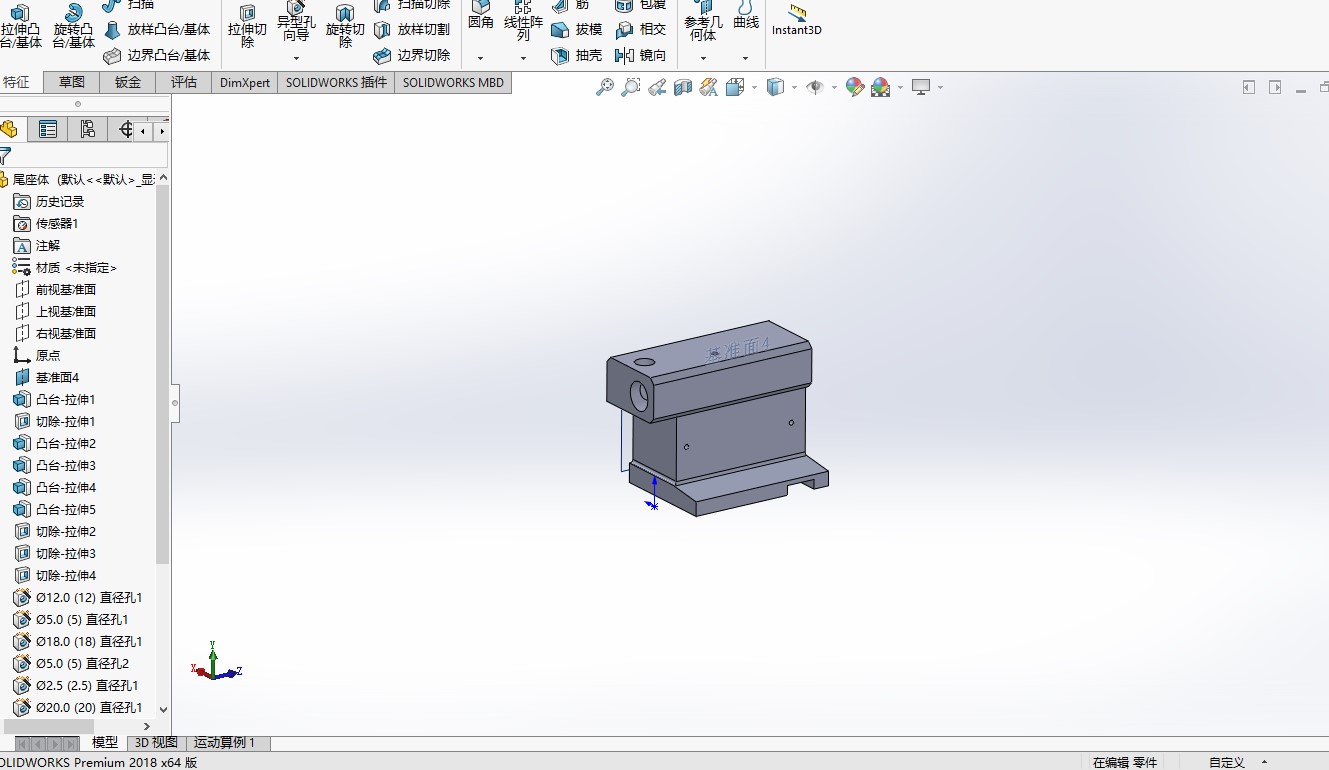
Task: Click Zoom to Area icon
Action: click(x=631, y=88)
